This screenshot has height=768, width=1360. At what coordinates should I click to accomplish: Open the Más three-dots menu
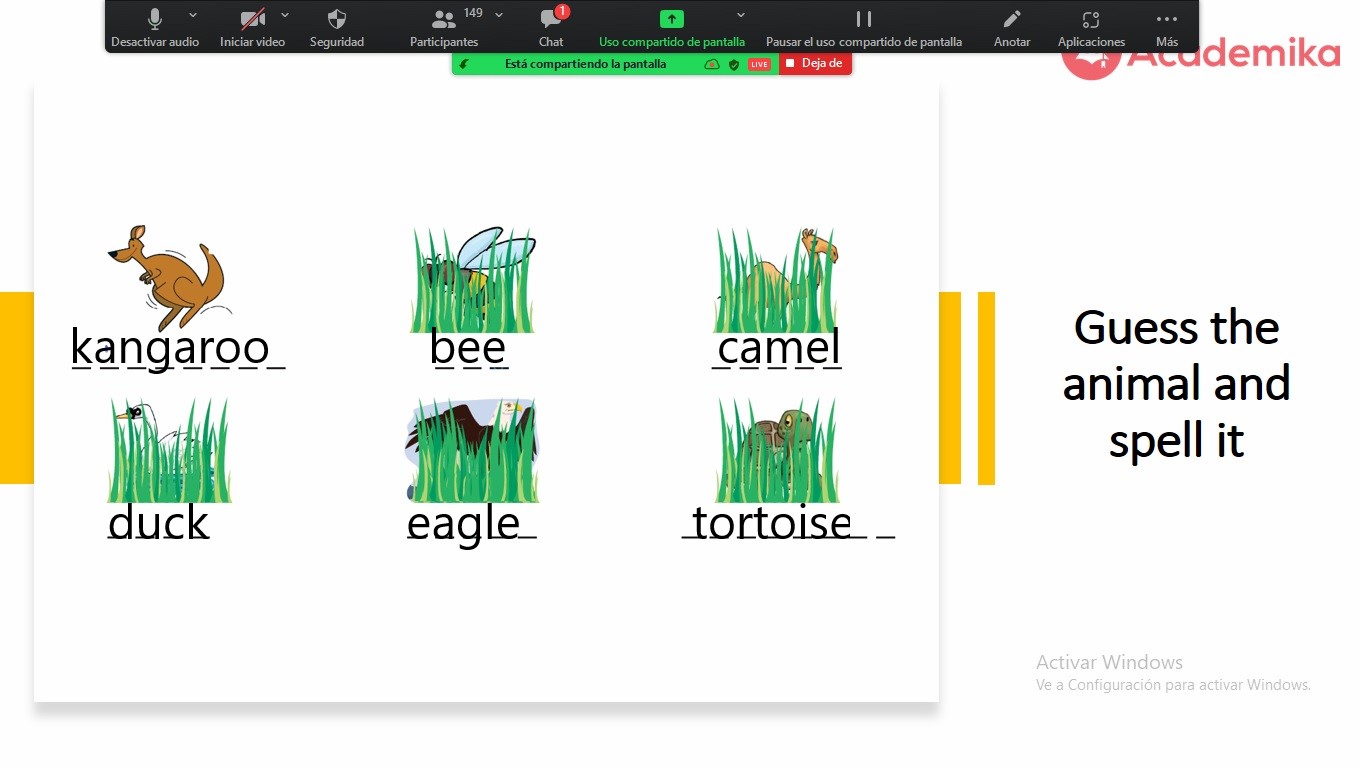pos(1166,27)
